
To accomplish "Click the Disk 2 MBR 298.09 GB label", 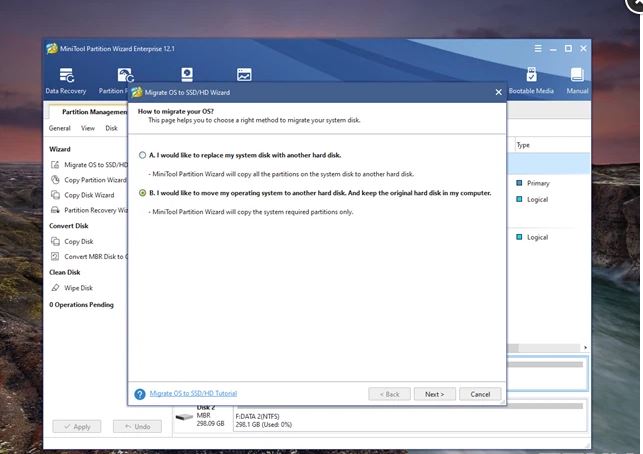I will (x=210, y=415).
